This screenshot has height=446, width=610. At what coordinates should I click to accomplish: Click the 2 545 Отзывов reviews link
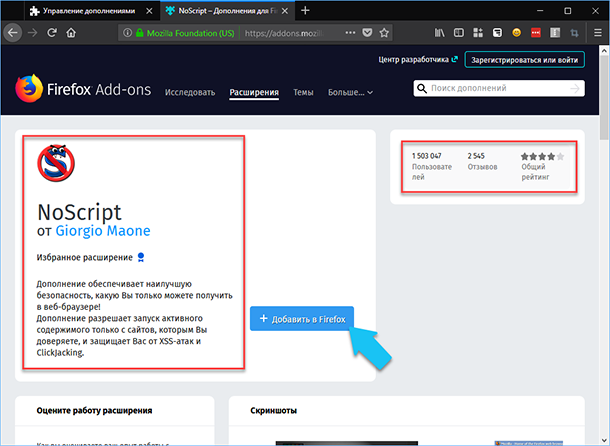pyautogui.click(x=482, y=161)
